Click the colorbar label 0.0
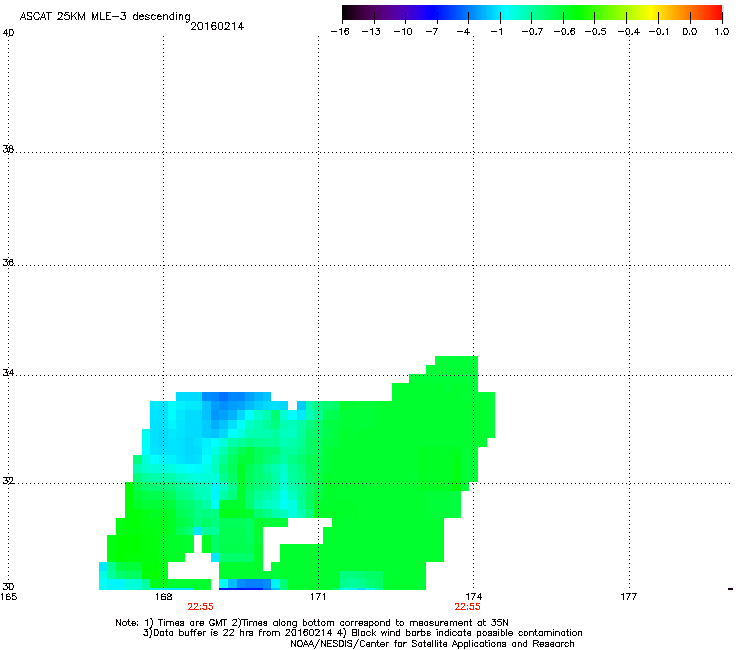The image size is (740, 650). click(x=690, y=32)
